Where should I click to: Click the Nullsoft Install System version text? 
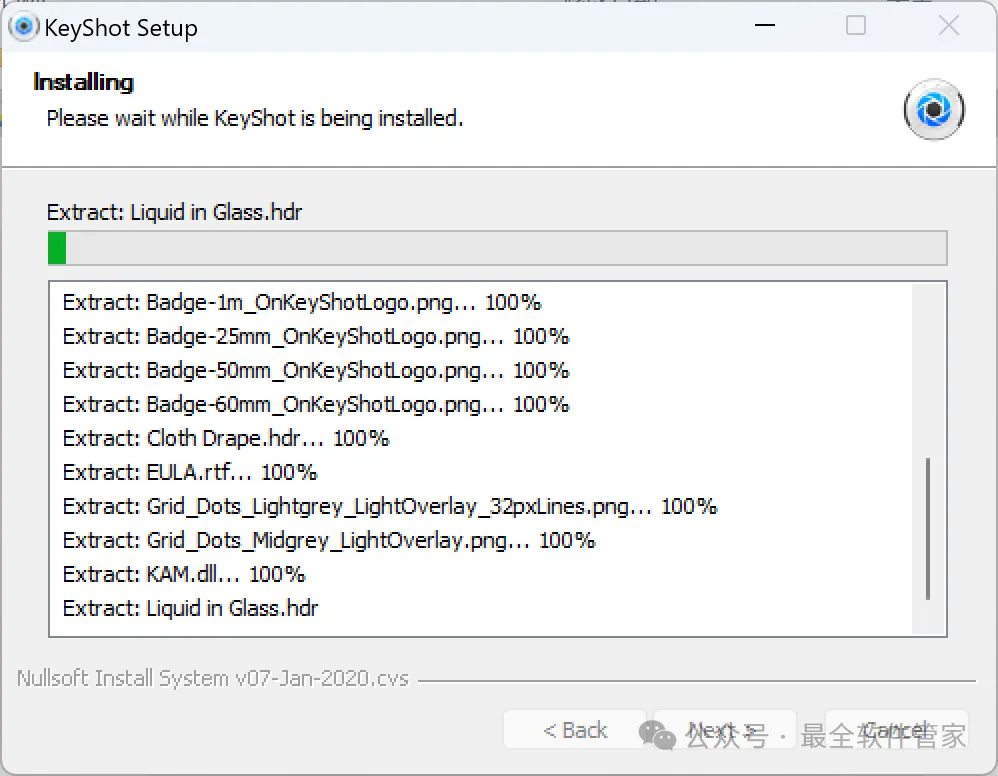click(213, 678)
